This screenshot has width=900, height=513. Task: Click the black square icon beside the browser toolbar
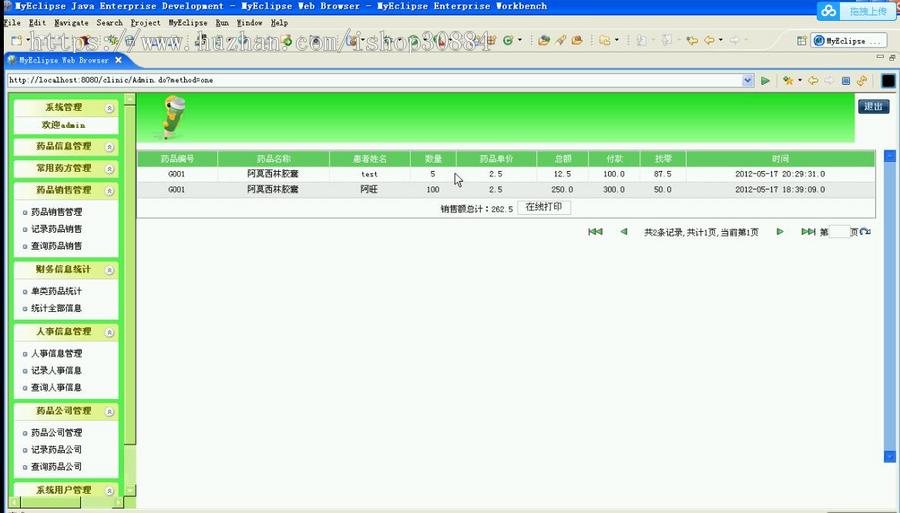888,81
